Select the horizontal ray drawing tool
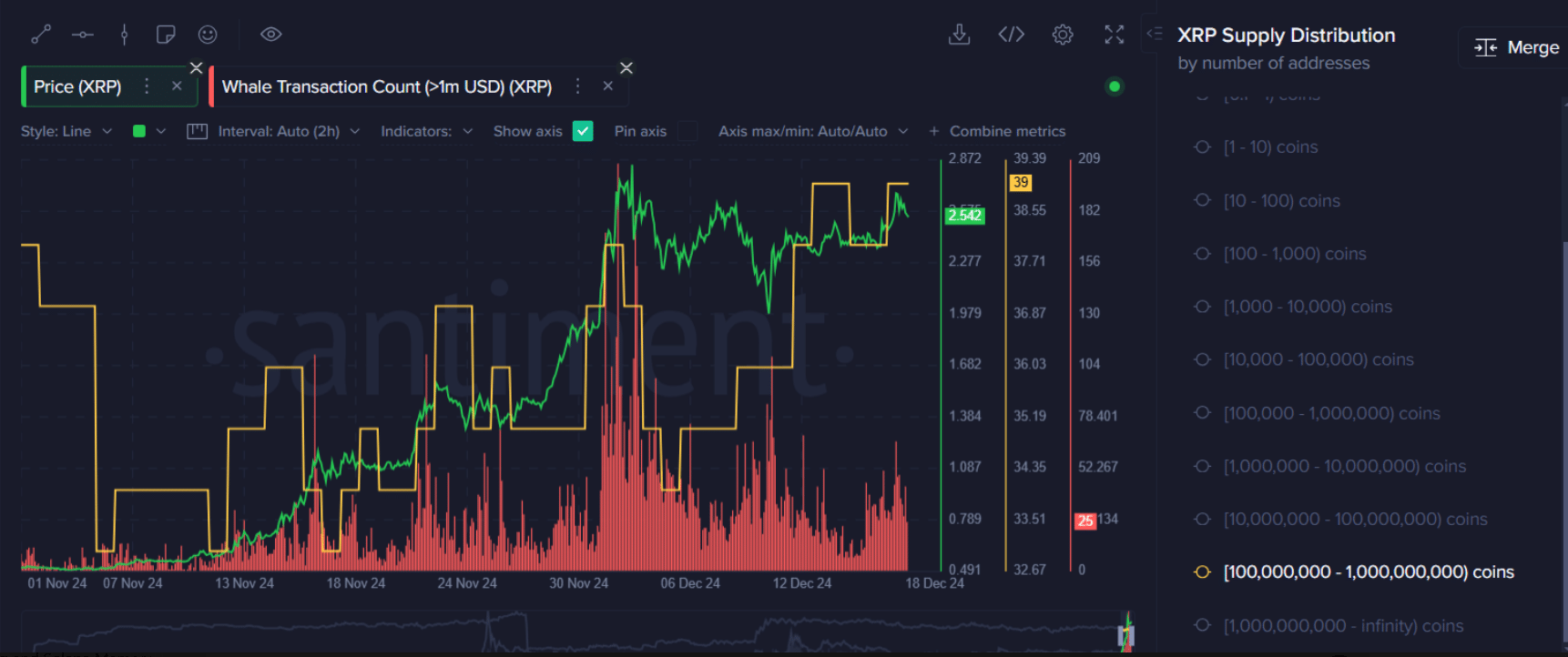Viewport: 1568px width, 657px height. click(x=83, y=35)
